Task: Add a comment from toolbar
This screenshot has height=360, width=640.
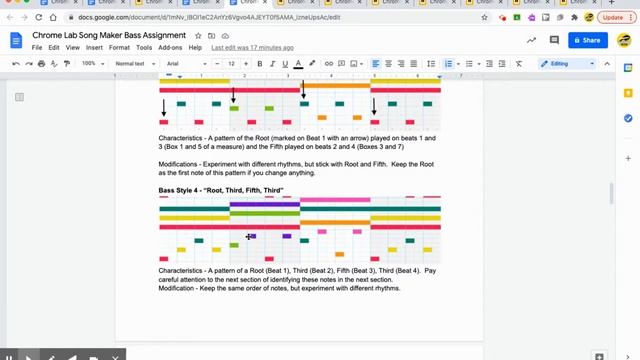Action: [342, 64]
